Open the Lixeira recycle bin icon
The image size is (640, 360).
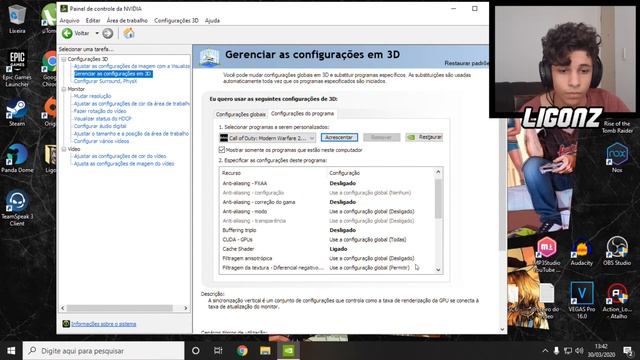tap(17, 19)
